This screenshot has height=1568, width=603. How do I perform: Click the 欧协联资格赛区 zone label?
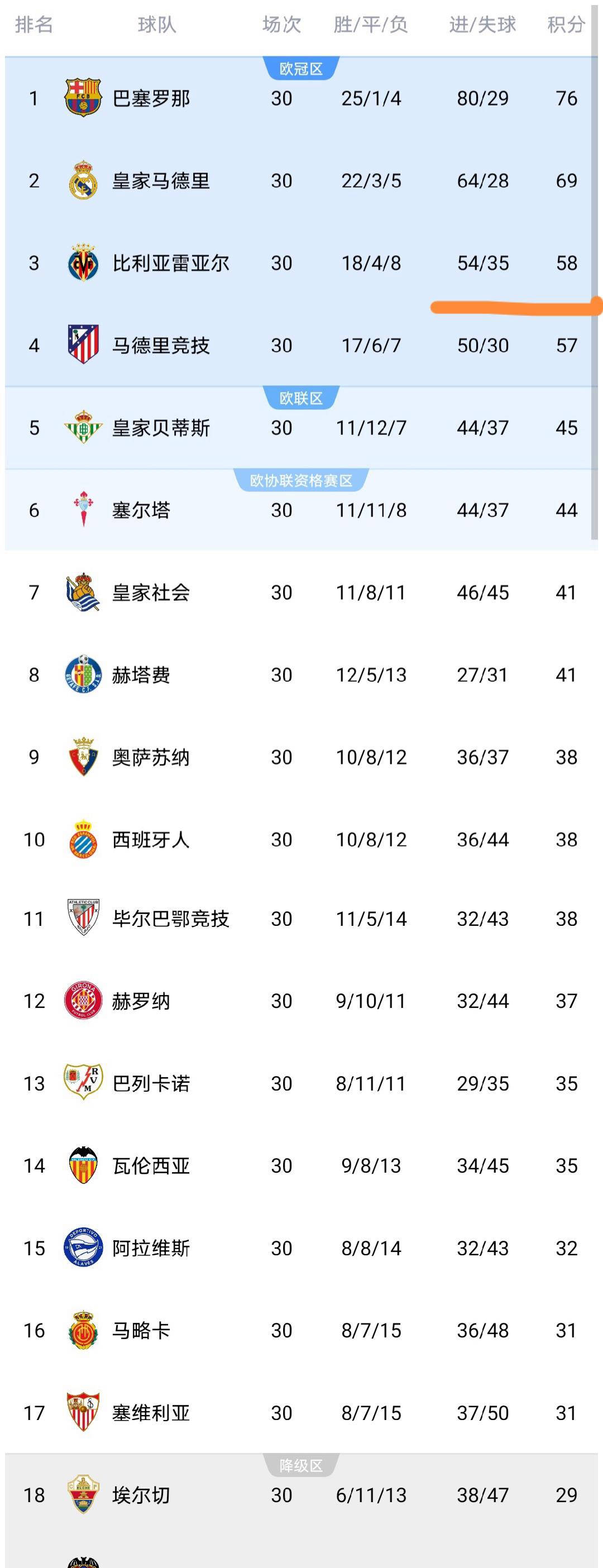pos(300,480)
